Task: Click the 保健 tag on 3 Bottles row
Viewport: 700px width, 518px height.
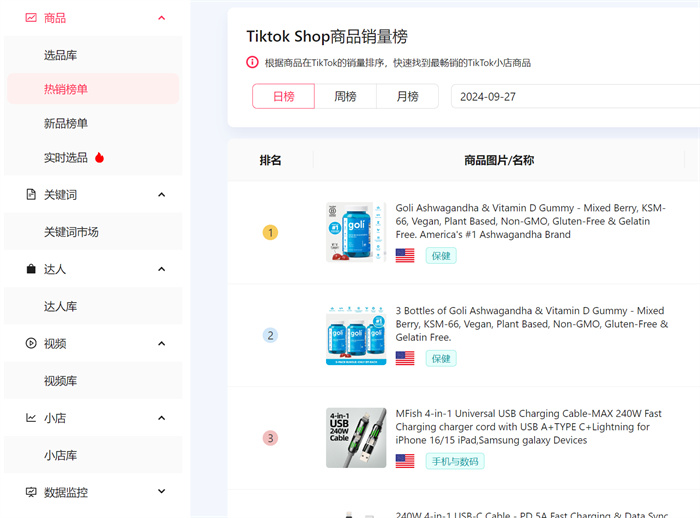Action: pos(441,358)
